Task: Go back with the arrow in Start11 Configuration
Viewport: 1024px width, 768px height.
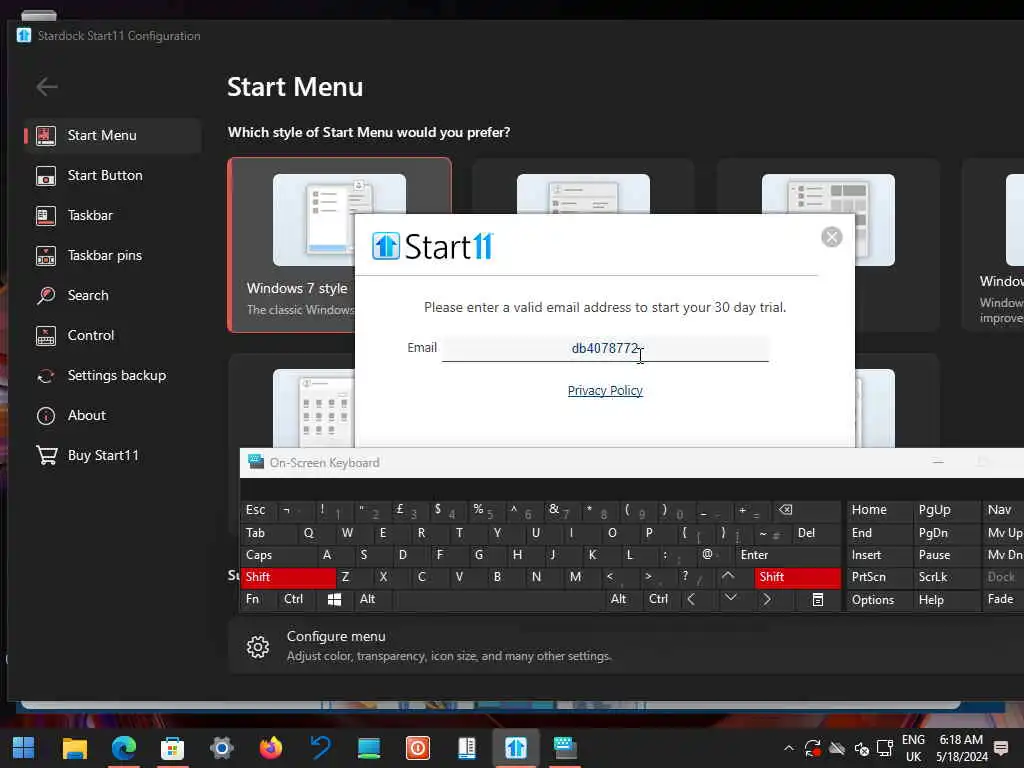Action: coord(47,86)
